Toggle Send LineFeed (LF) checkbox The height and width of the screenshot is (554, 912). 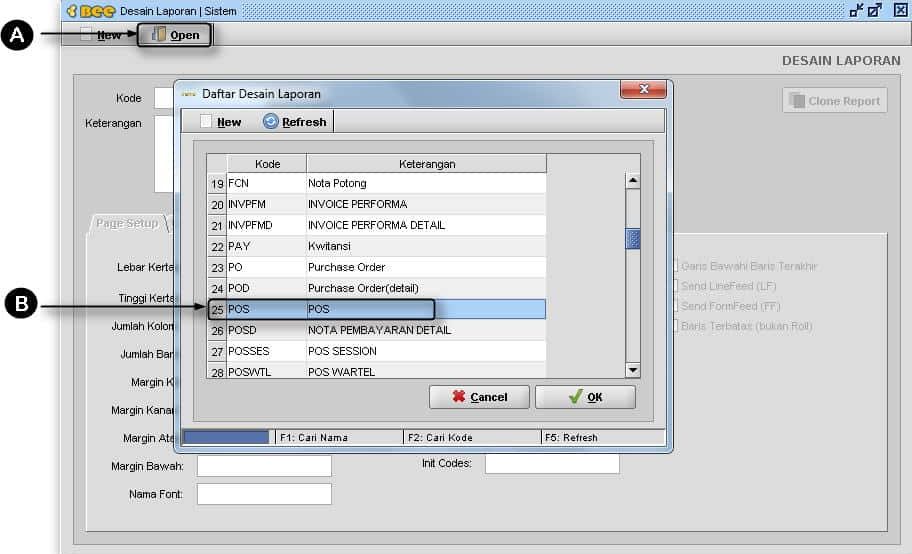[675, 286]
